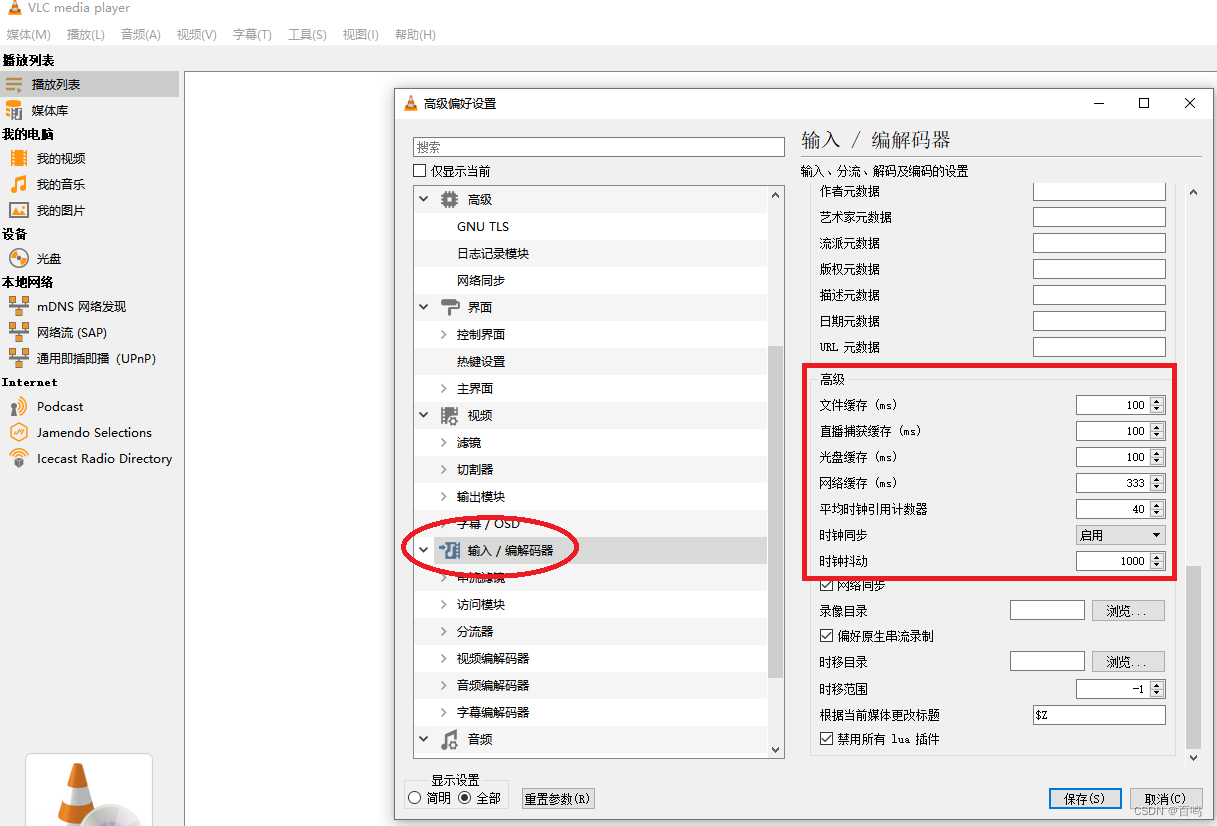
Task: Click the 文件缓存 (ms) value field
Action: coord(1113,405)
